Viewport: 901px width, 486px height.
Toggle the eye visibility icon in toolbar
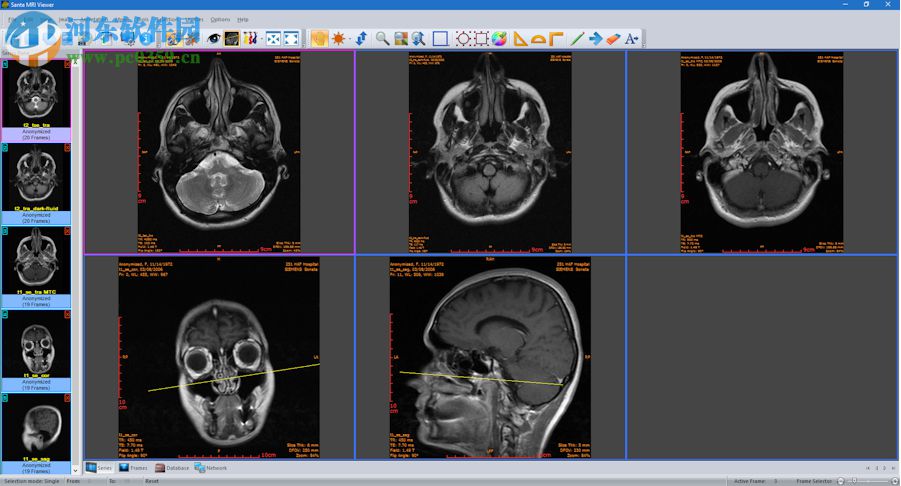pyautogui.click(x=214, y=38)
